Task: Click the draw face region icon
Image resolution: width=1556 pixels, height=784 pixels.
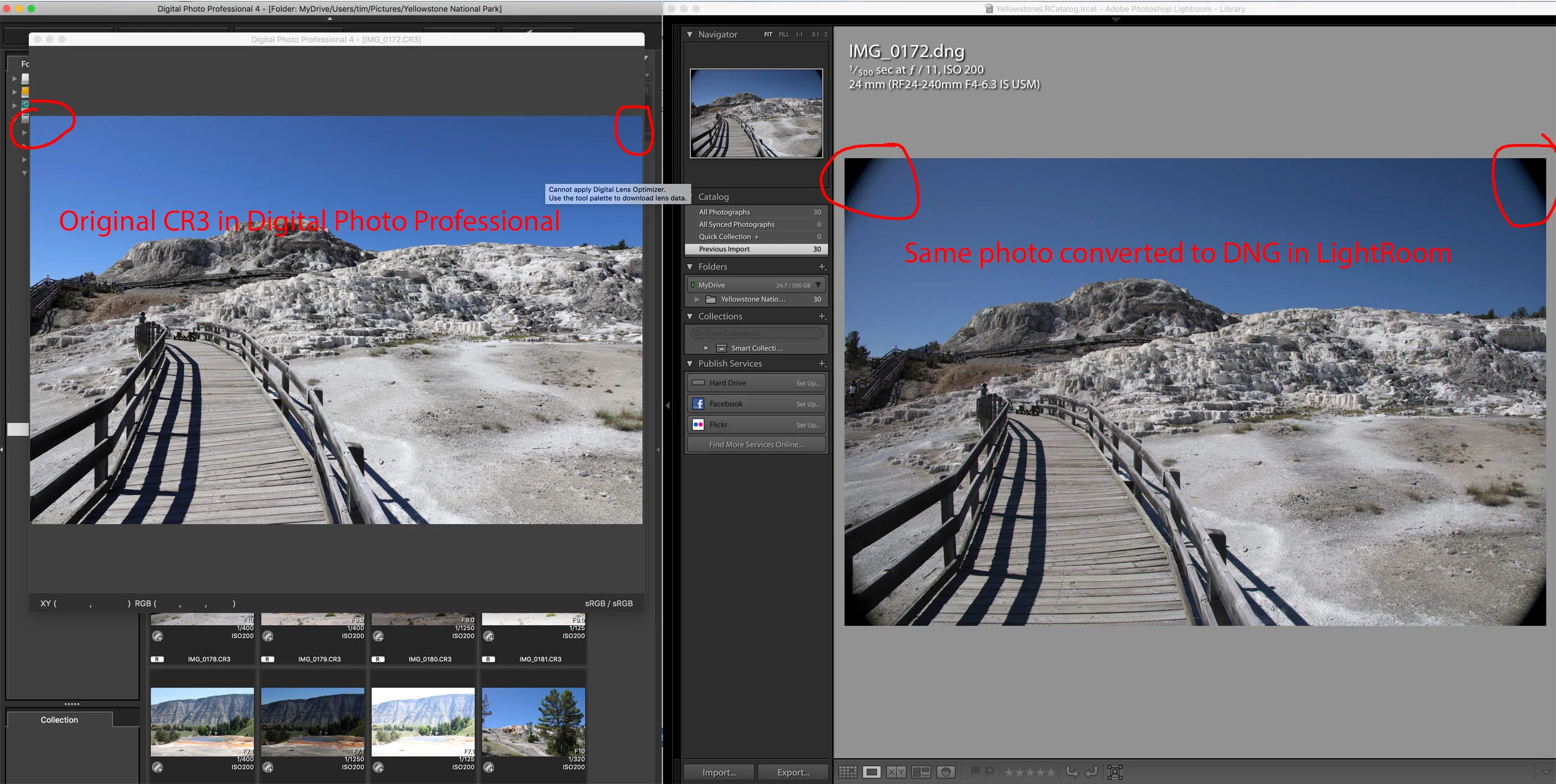Action: pos(1114,772)
